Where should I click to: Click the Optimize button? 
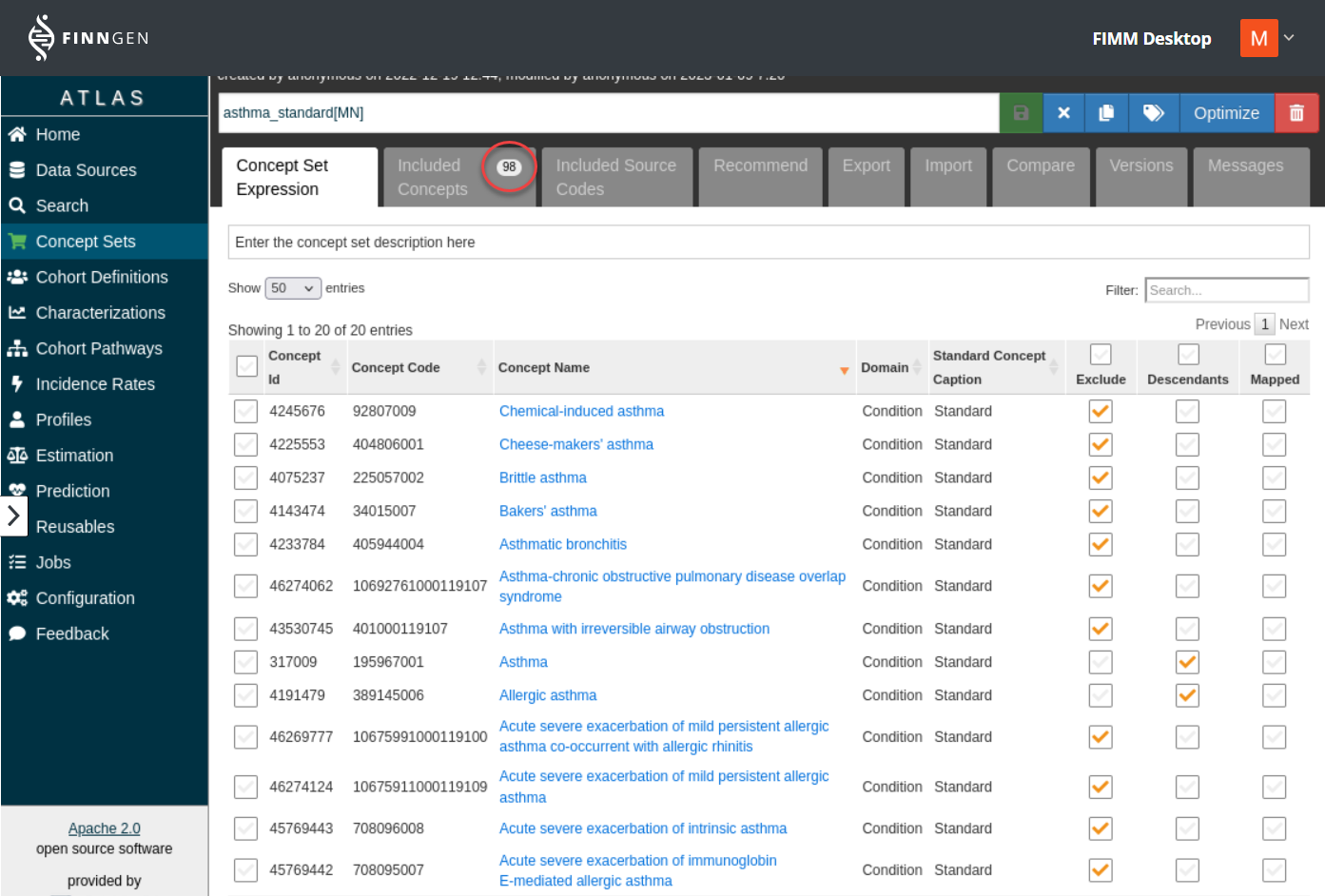(1226, 113)
